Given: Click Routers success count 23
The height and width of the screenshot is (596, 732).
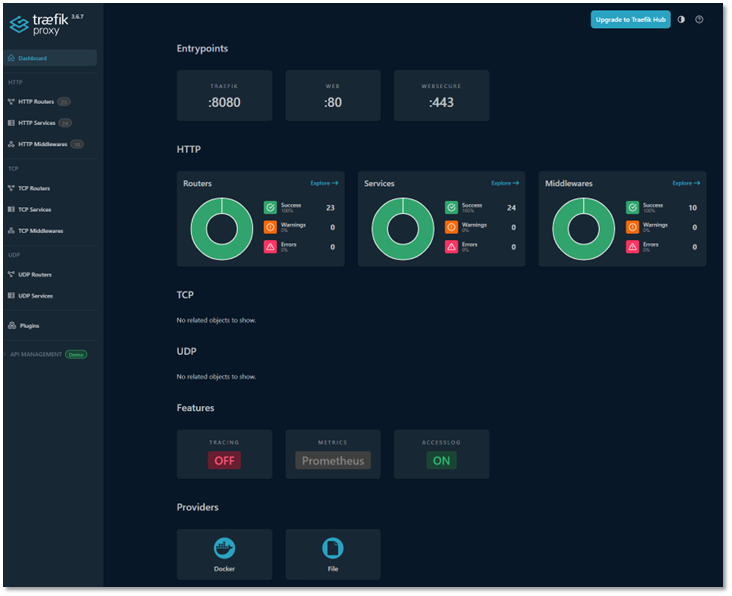Looking at the screenshot, I should tap(331, 208).
